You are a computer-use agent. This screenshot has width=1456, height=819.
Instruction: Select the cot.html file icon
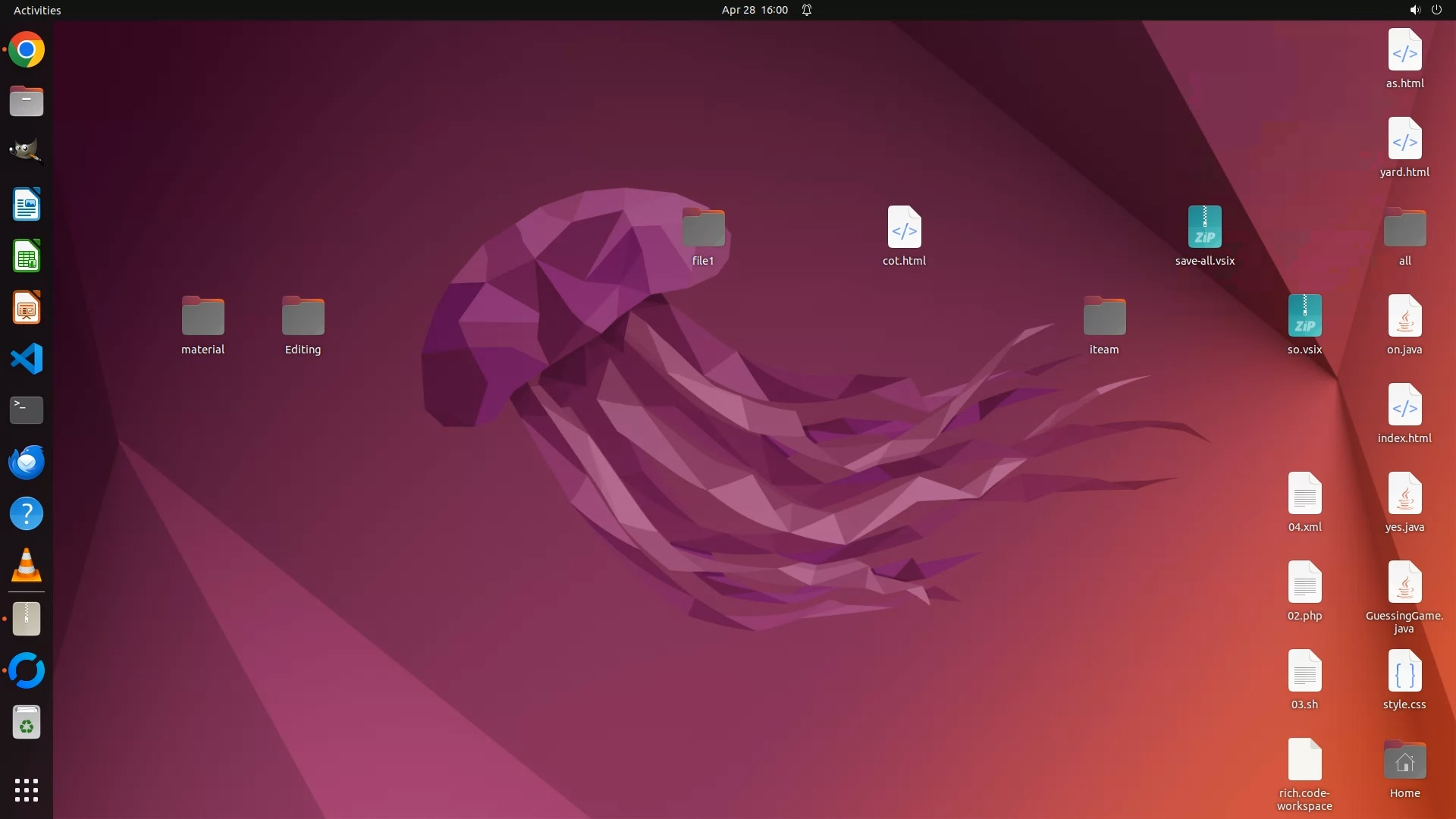coord(904,227)
